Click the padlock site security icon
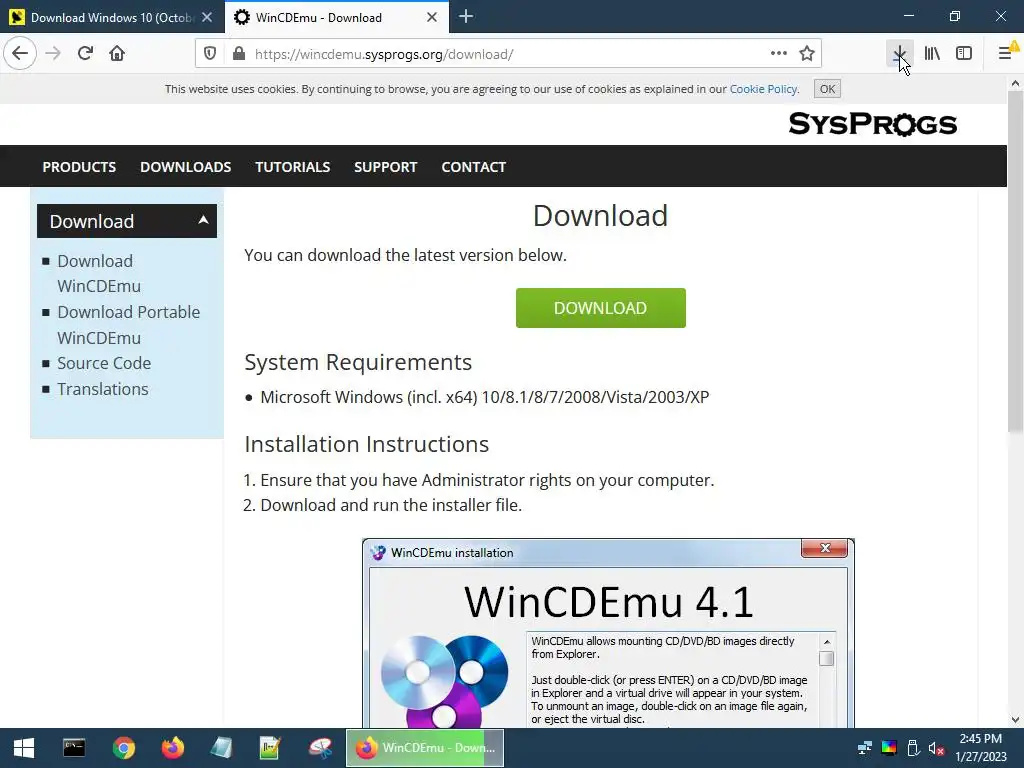Viewport: 1024px width, 768px height. click(x=239, y=54)
